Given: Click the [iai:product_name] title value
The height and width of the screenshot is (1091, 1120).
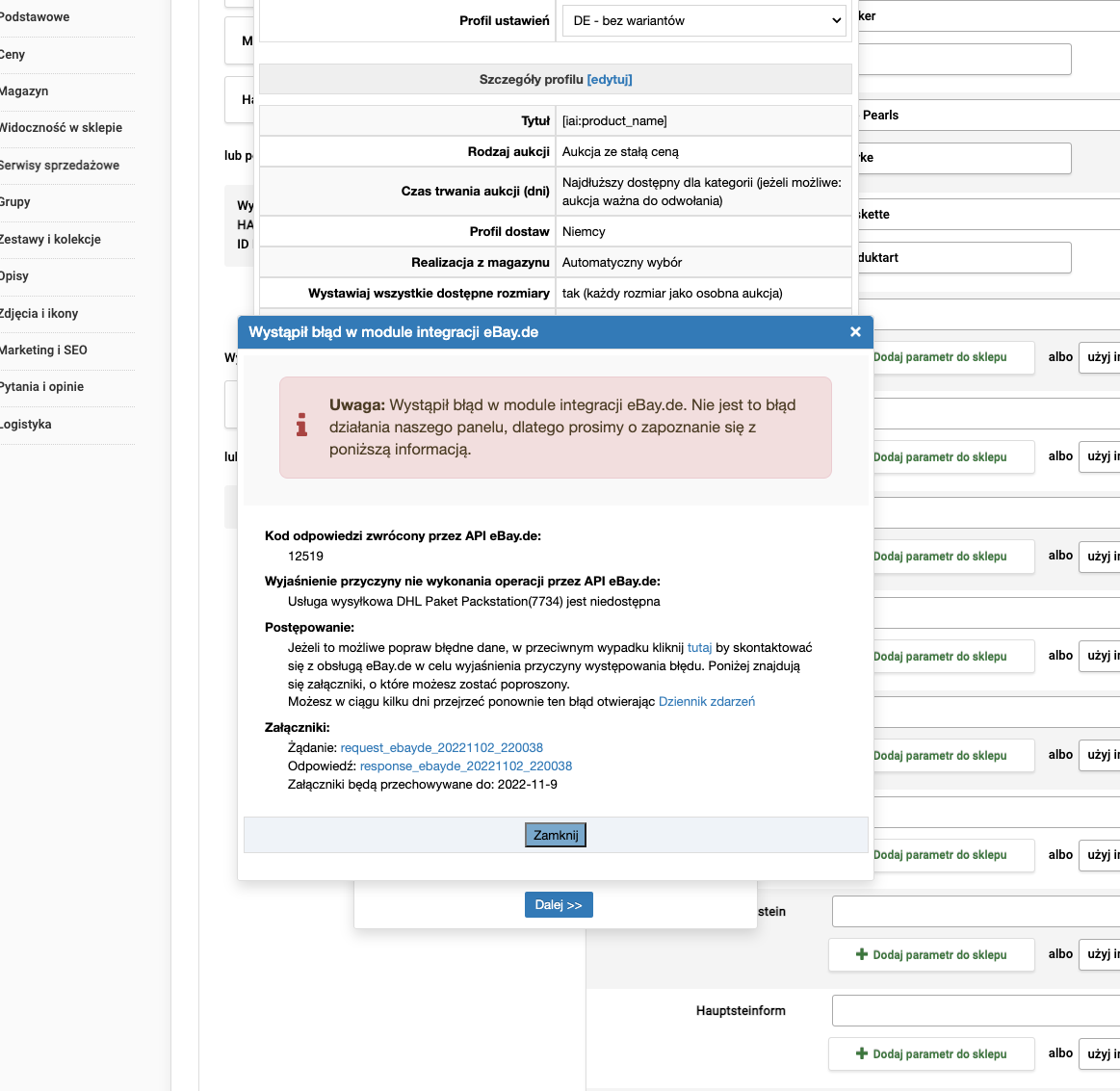Looking at the screenshot, I should 614,120.
